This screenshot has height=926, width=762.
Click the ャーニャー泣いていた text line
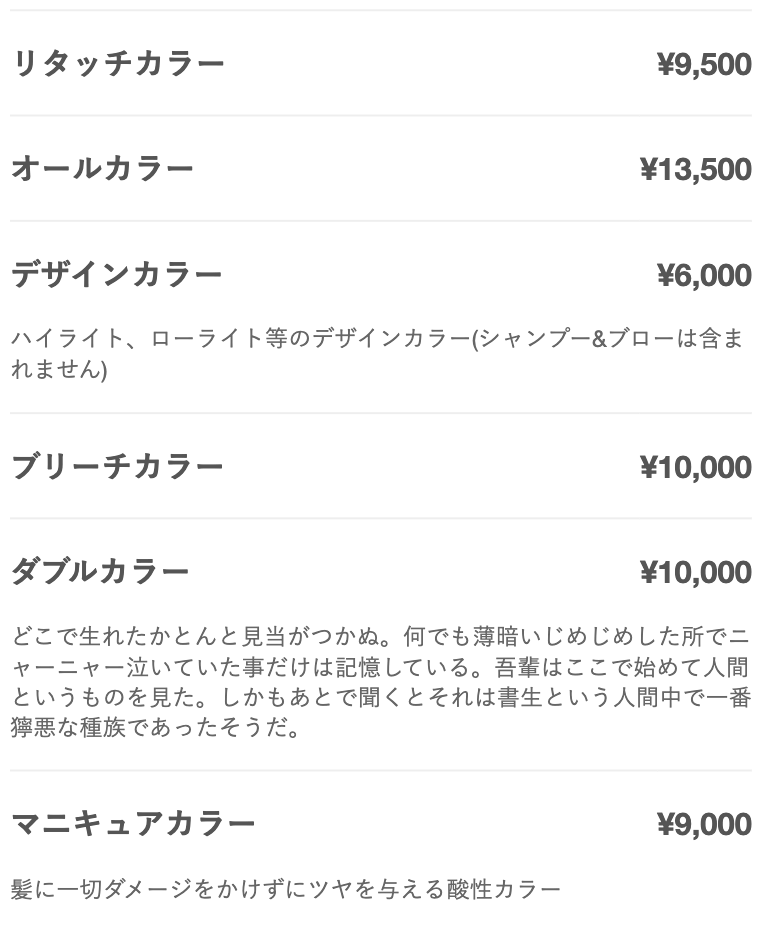(x=380, y=667)
